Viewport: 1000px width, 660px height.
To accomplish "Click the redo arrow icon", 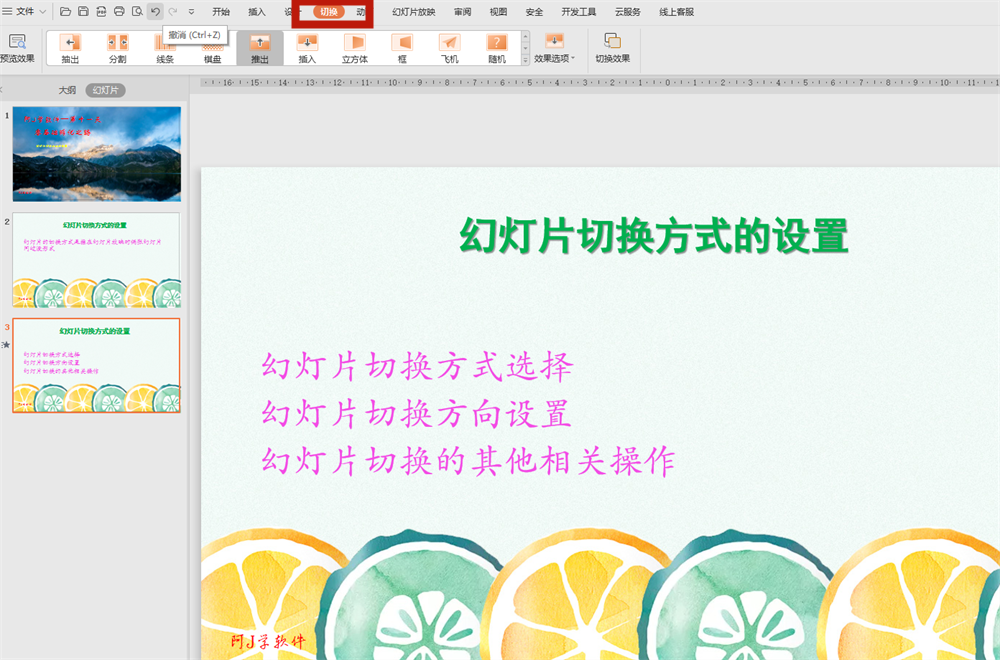I will pos(173,11).
